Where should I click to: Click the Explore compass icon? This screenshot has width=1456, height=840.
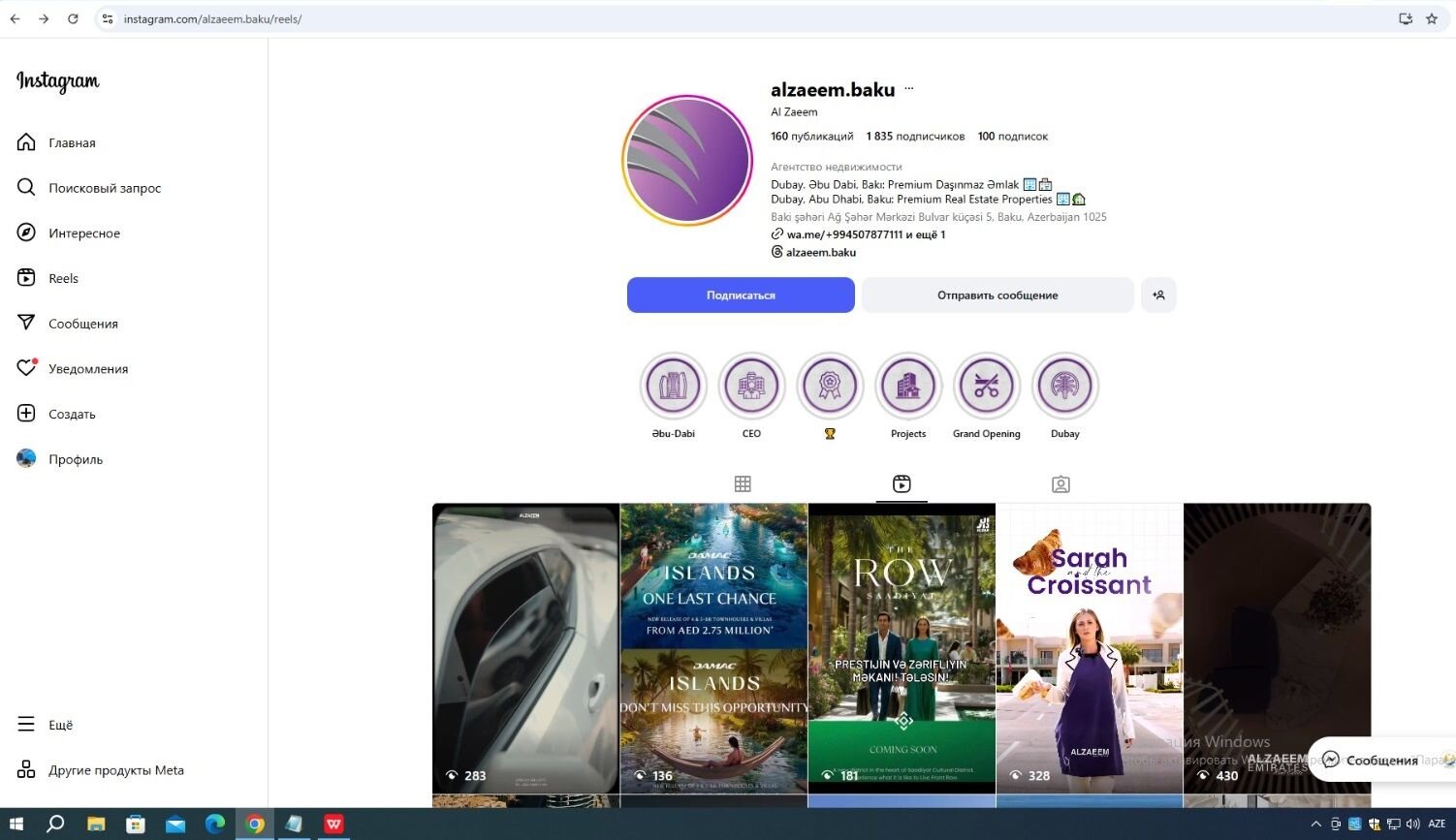click(27, 233)
